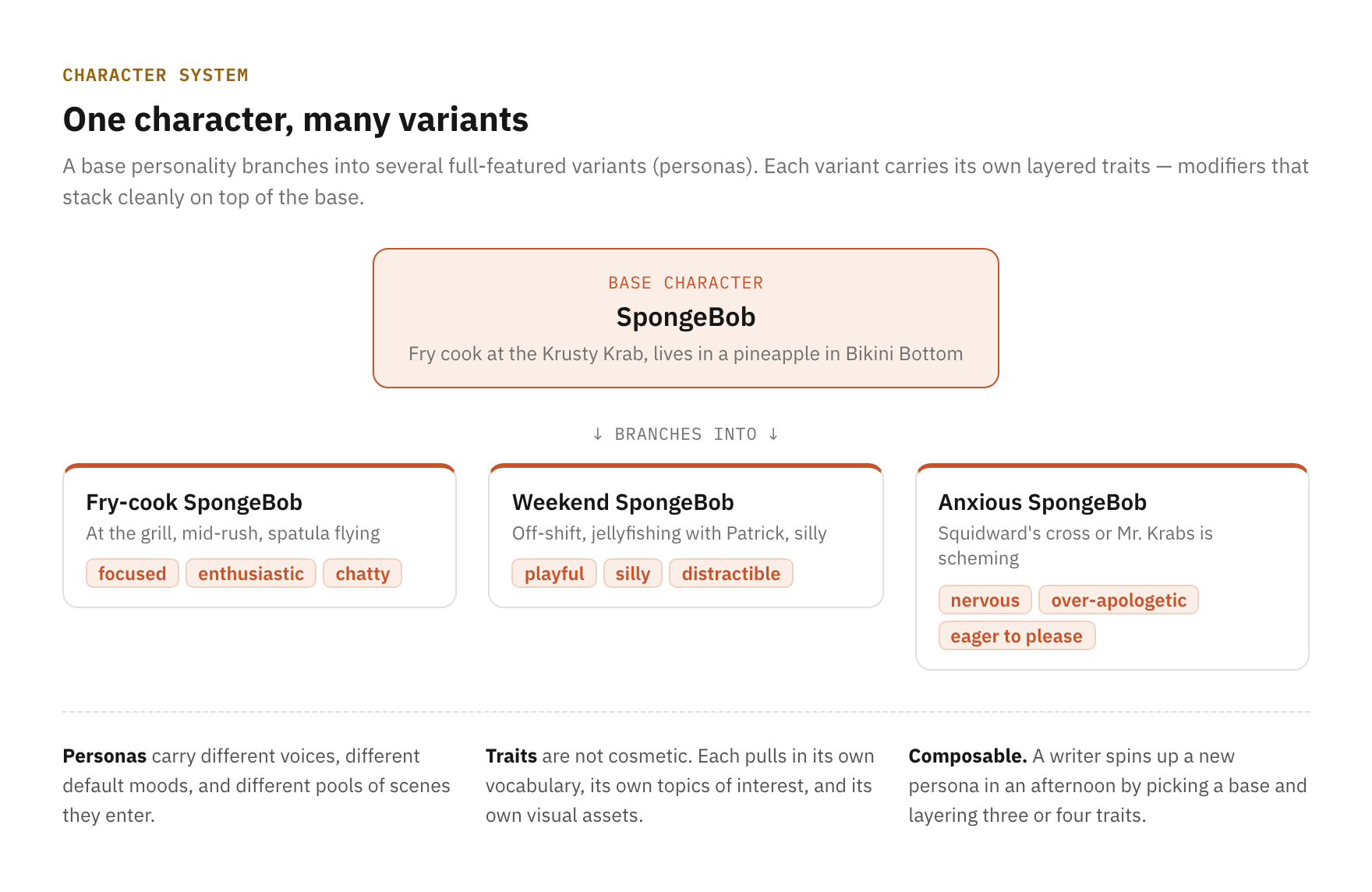The height and width of the screenshot is (892, 1372).
Task: Click the 'One character, many variants' heading
Action: click(295, 119)
